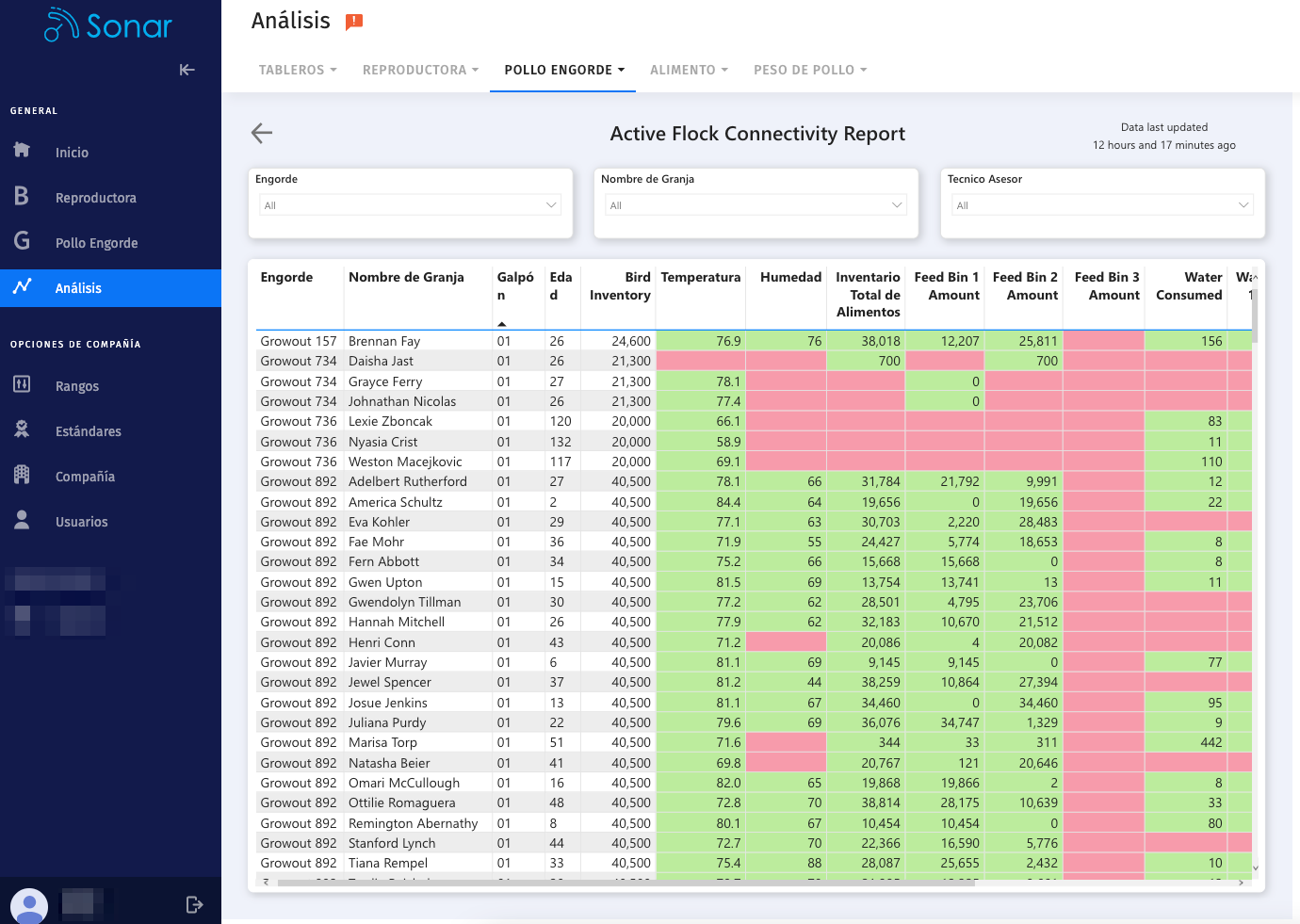Click the 'Growout 157' cell
Image resolution: width=1300 pixels, height=924 pixels.
tap(298, 341)
